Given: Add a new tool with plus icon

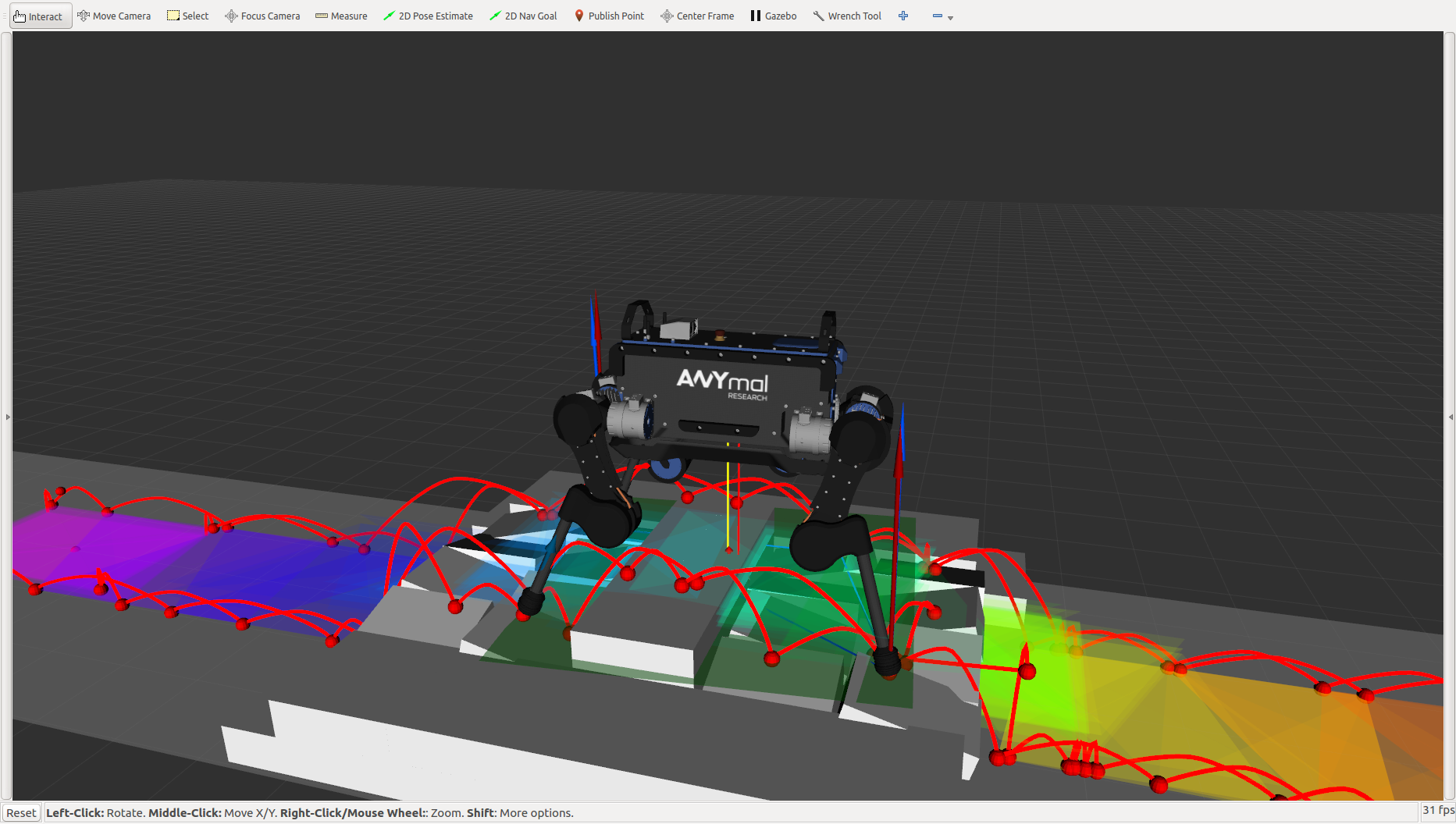Looking at the screenshot, I should click(903, 16).
